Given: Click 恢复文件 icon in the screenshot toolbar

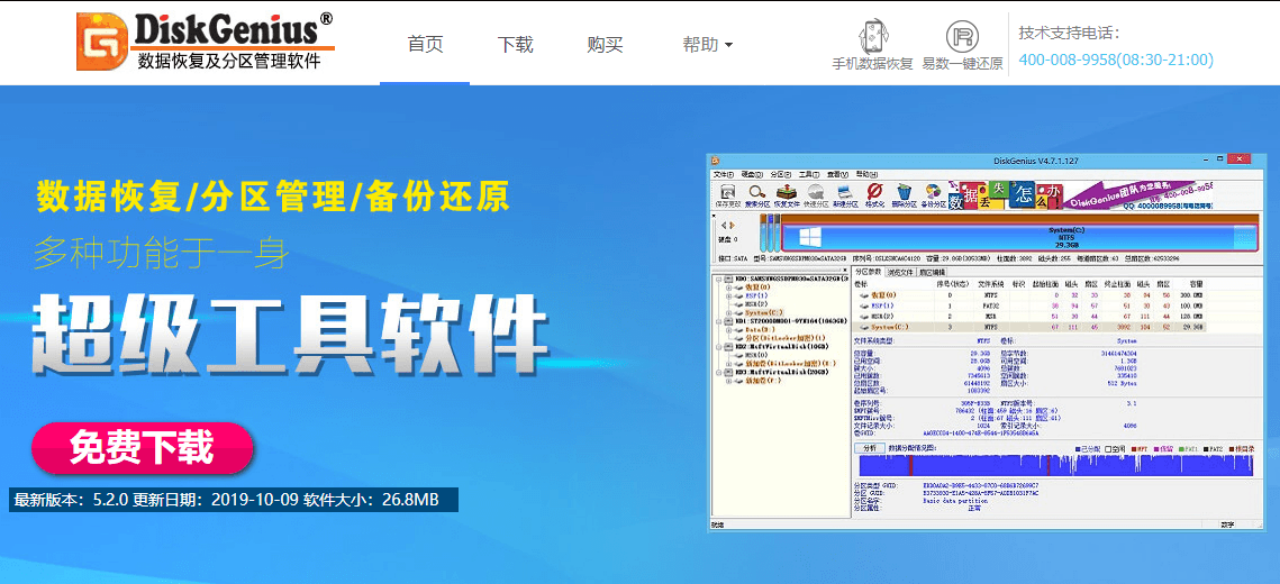Looking at the screenshot, I should [x=787, y=195].
